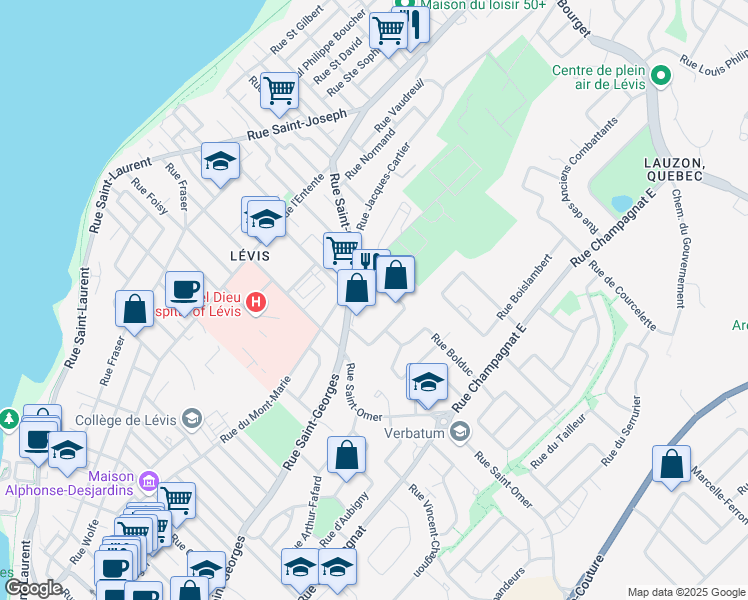This screenshot has width=748, height=600.
Task: Click the Rue d'Aubigny street label
Action: click(x=344, y=520)
